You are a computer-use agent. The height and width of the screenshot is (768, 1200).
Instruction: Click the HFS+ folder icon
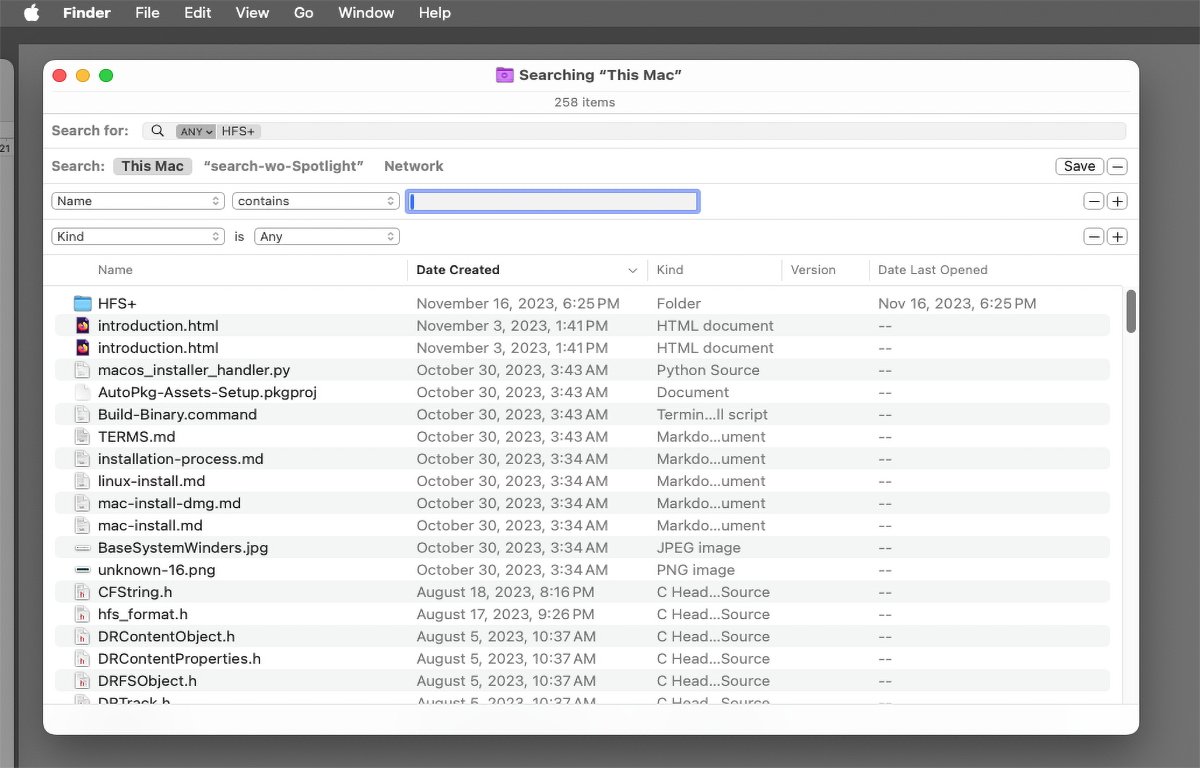pyautogui.click(x=82, y=304)
